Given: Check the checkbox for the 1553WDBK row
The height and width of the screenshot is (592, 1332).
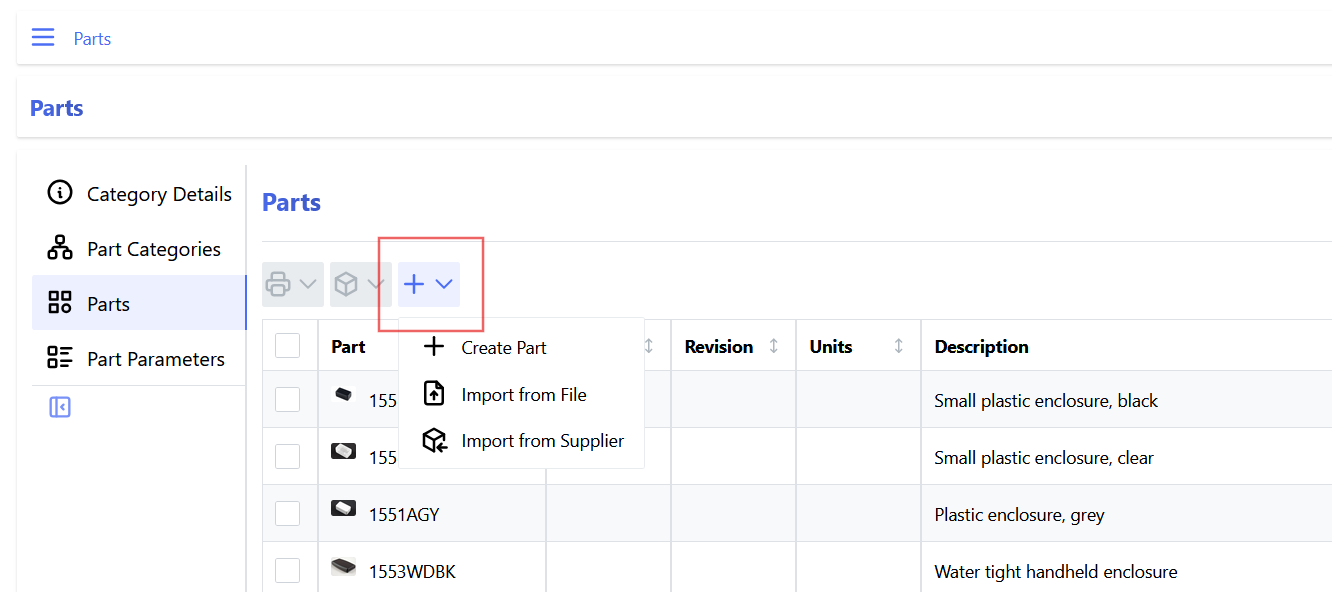Looking at the screenshot, I should point(288,569).
